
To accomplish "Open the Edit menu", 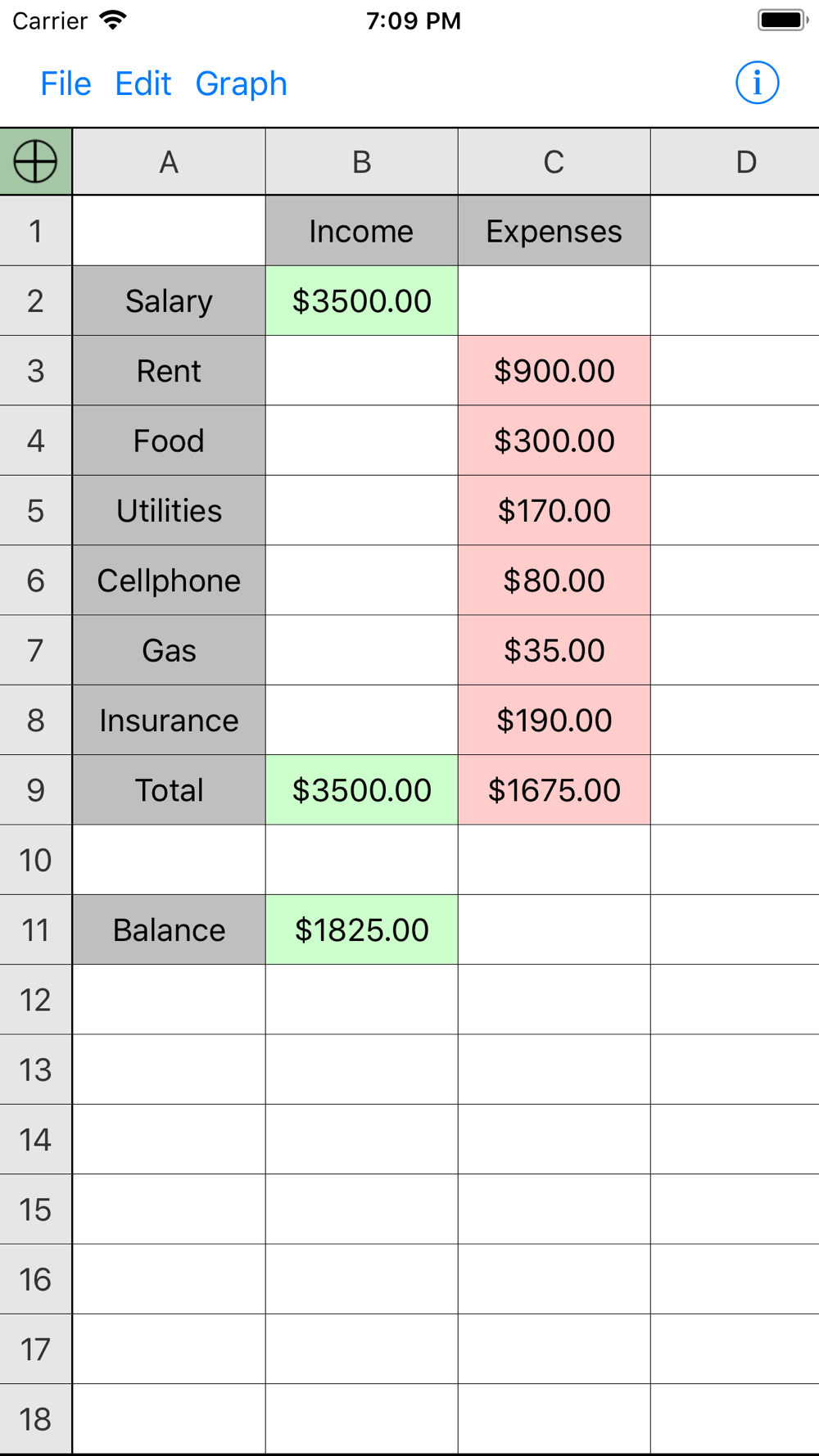I will 143,84.
